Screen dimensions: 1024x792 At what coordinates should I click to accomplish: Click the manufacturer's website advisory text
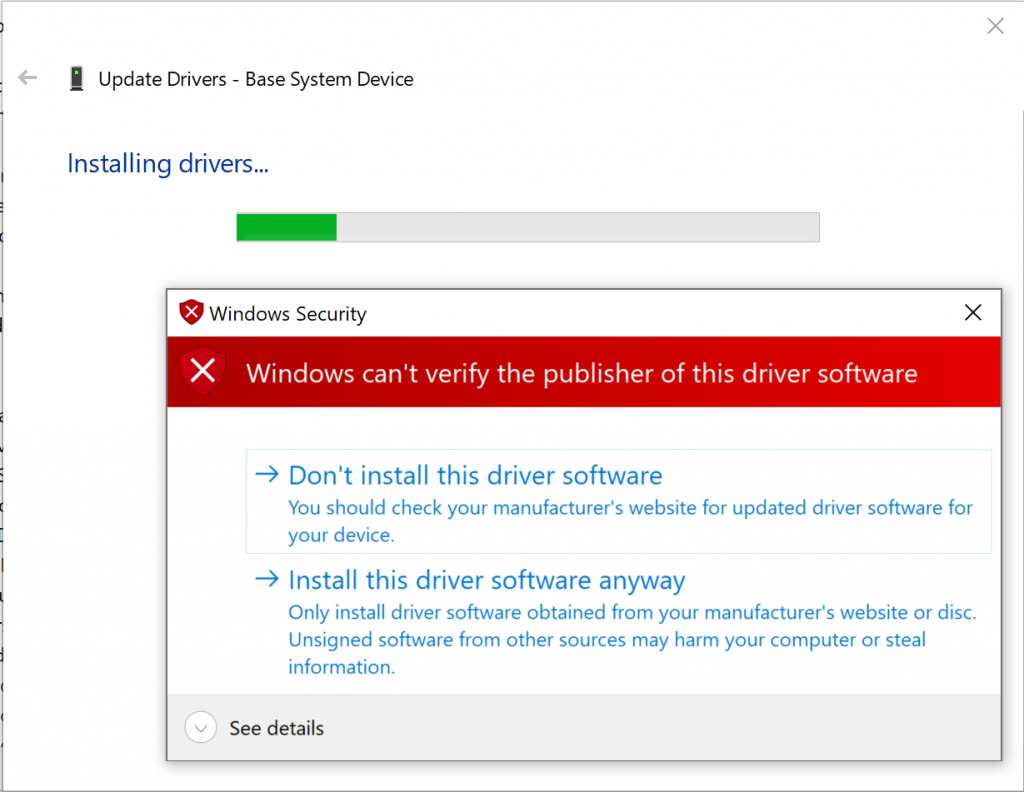coord(630,520)
